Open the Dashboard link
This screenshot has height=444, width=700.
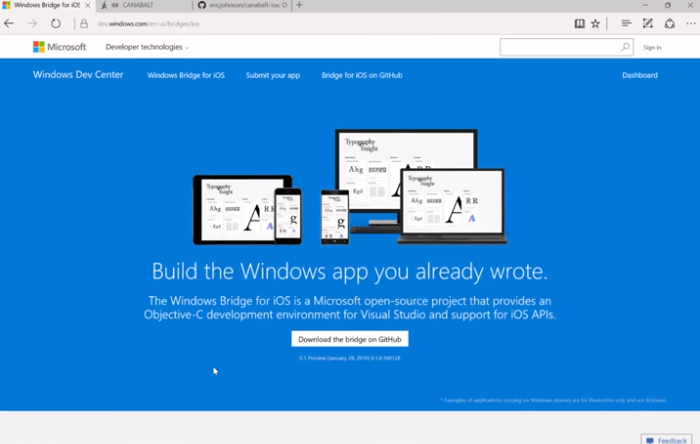640,75
